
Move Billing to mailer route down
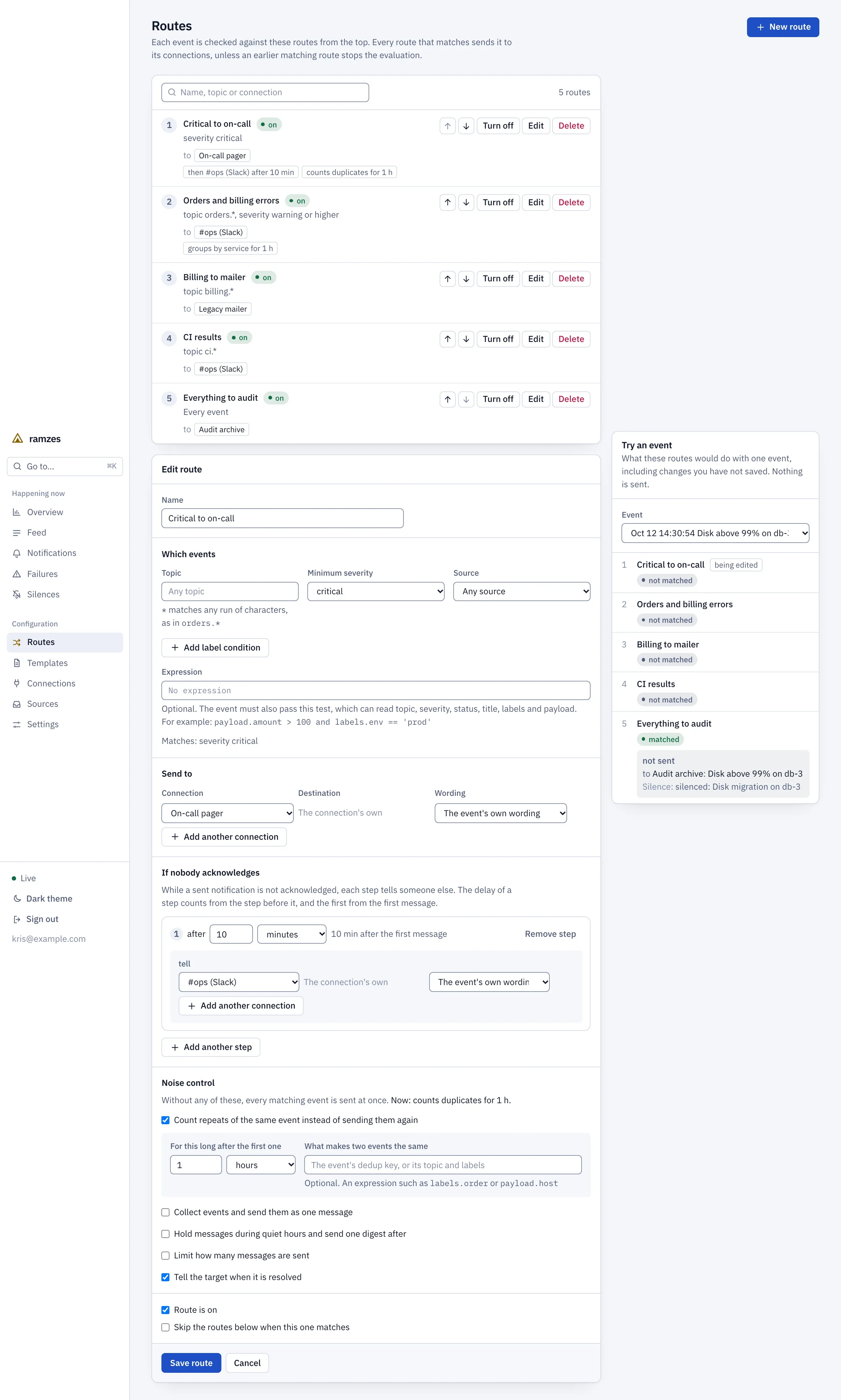click(x=466, y=279)
